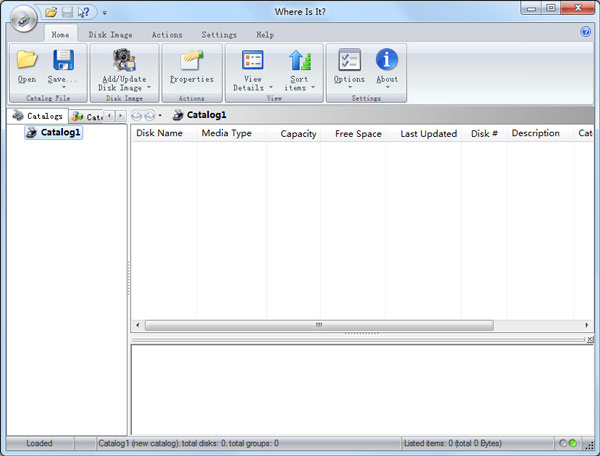Select the partially hidden Categories panel tab

point(87,116)
